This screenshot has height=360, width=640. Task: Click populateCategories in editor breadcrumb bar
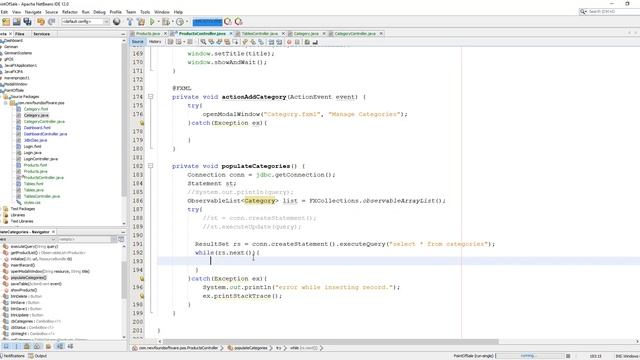(251, 348)
